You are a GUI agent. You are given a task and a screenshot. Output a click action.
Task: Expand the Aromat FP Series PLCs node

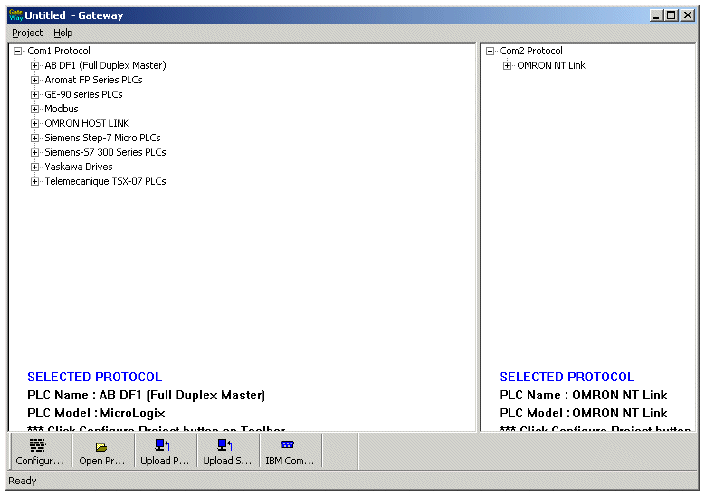35,80
